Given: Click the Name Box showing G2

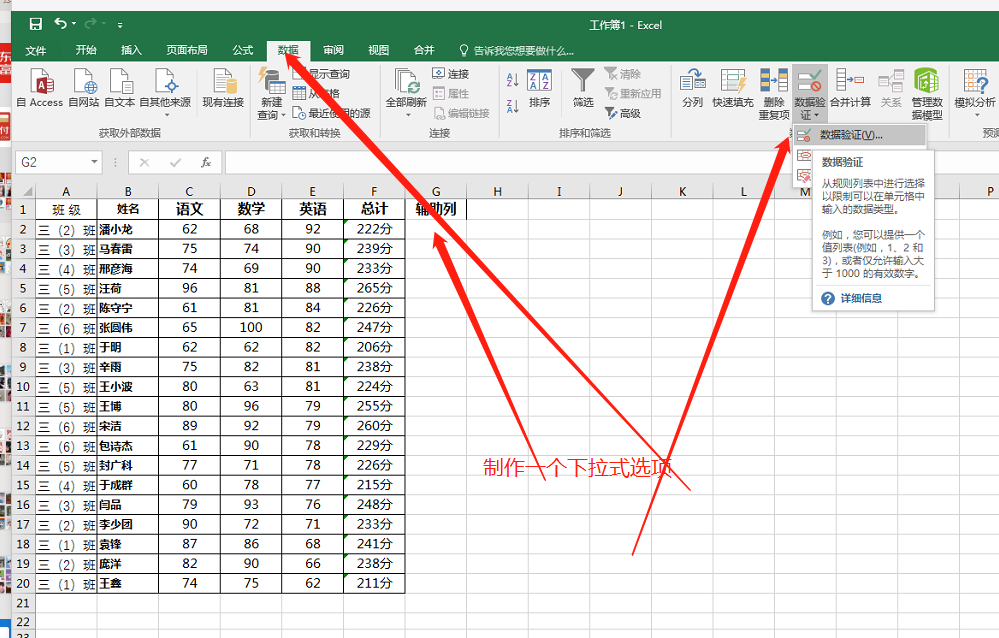Looking at the screenshot, I should click(52, 163).
